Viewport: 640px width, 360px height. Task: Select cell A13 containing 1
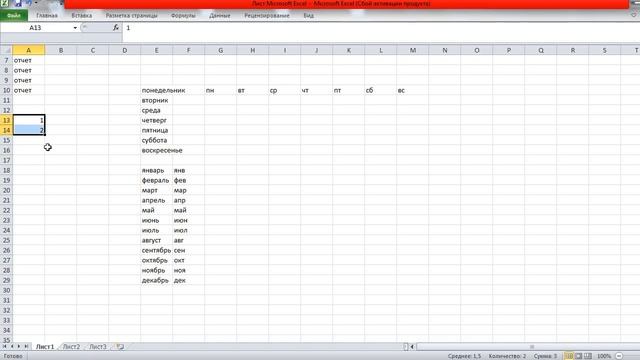[x=29, y=120]
